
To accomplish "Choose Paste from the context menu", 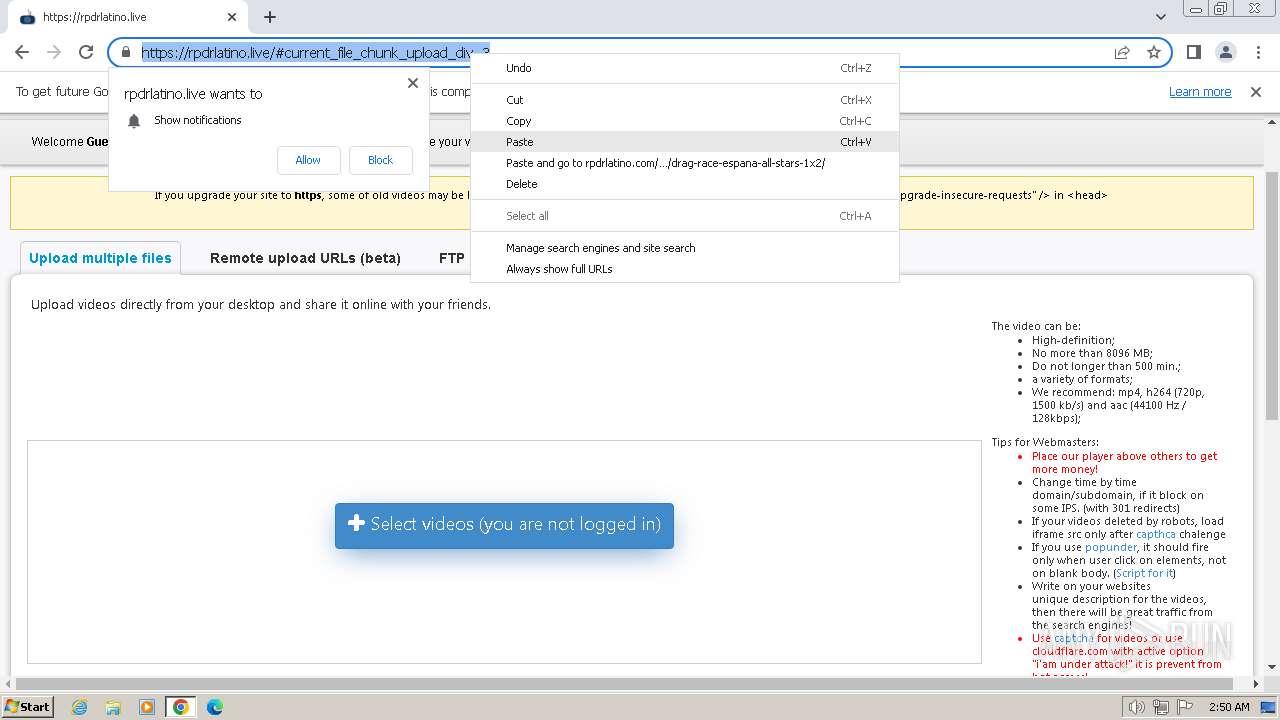I will pyautogui.click(x=685, y=142).
